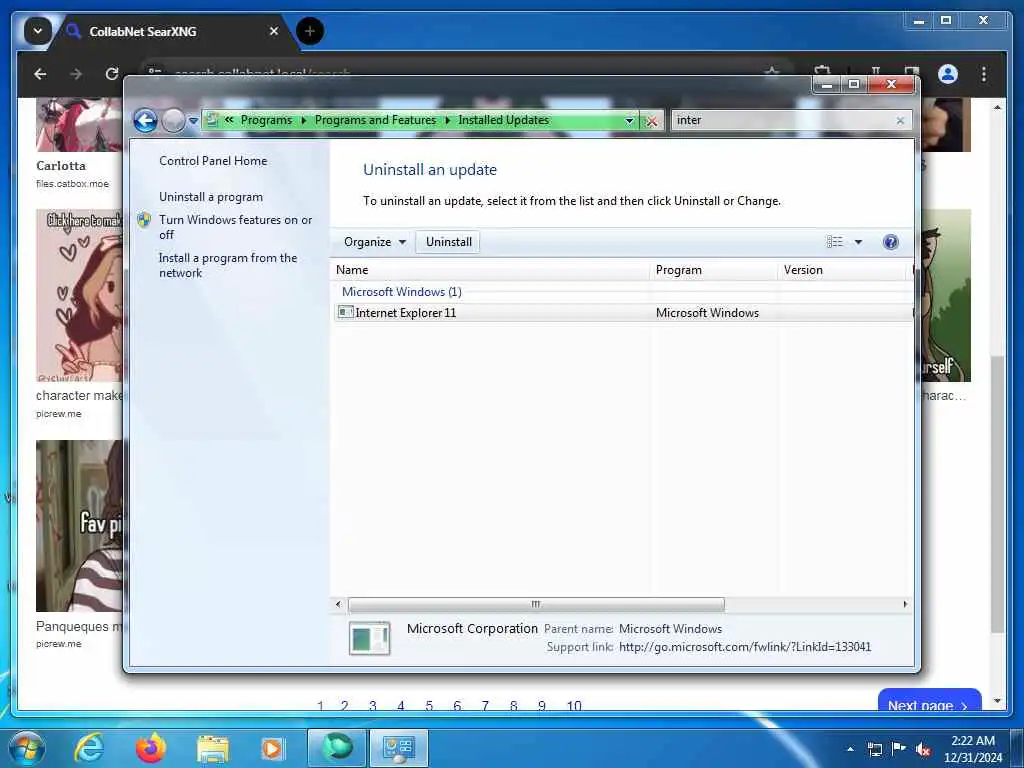
Task: Click Microsoft Windows in the Program column
Action: [x=707, y=313]
